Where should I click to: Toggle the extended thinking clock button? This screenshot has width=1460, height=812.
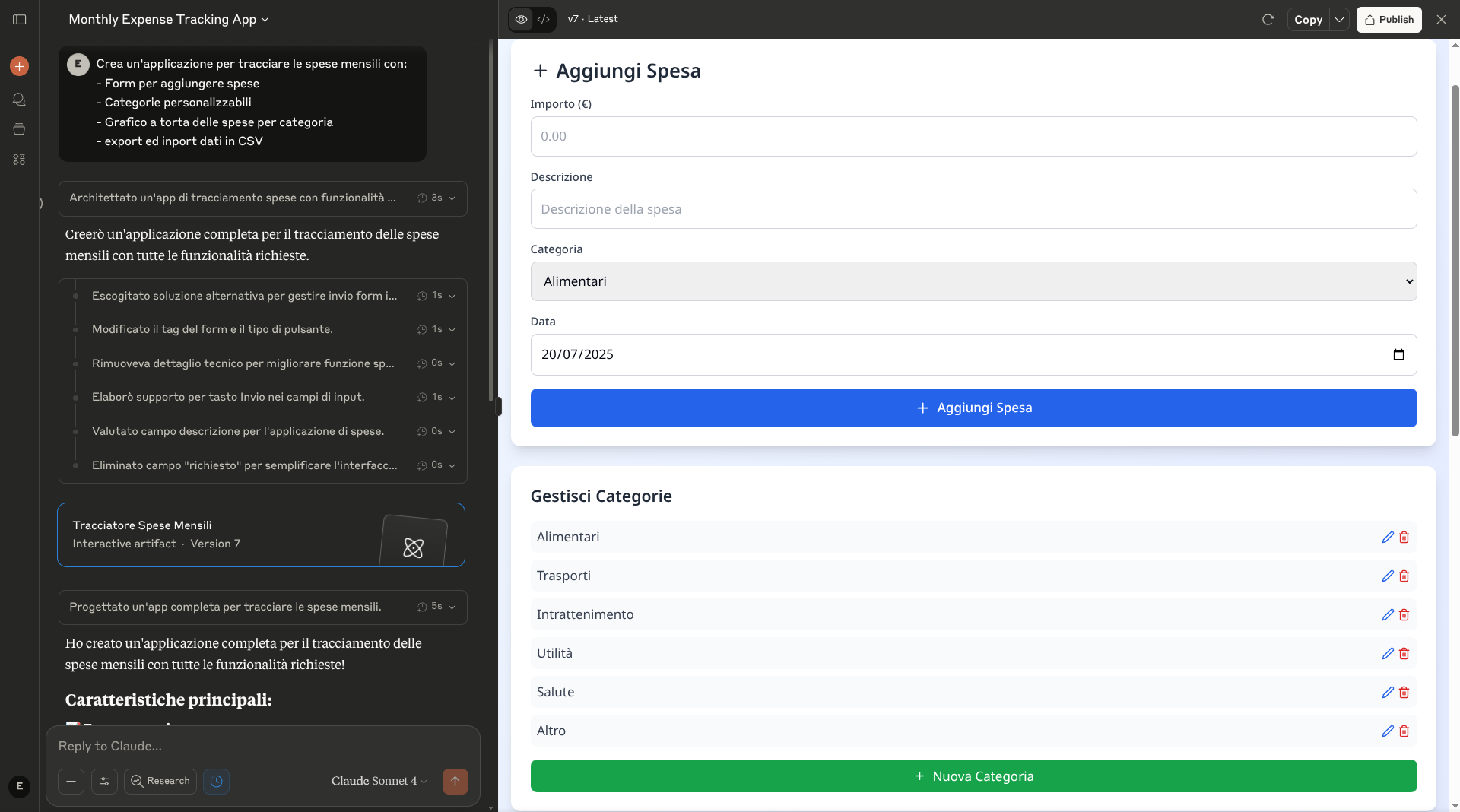[x=217, y=782]
